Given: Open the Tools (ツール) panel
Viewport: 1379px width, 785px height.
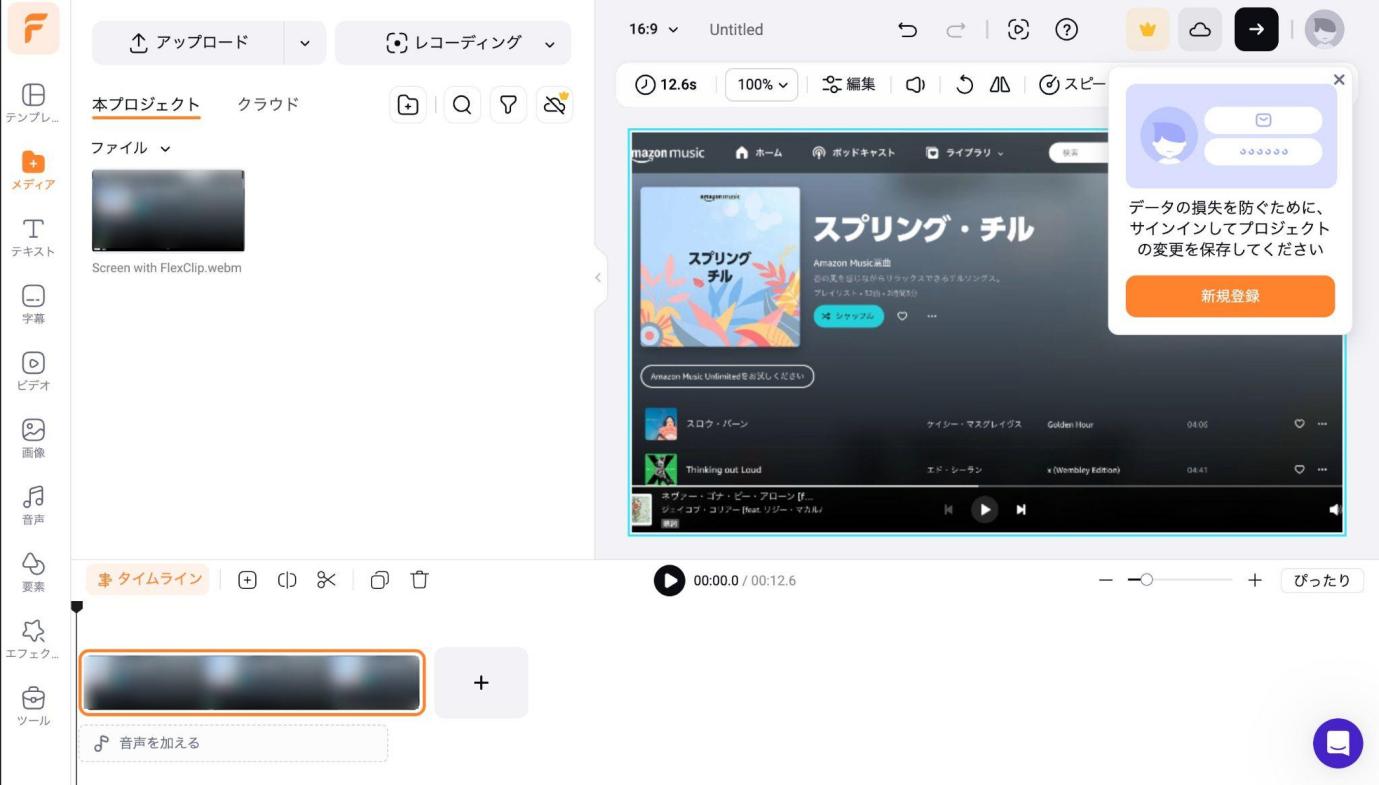Looking at the screenshot, I should point(33,706).
